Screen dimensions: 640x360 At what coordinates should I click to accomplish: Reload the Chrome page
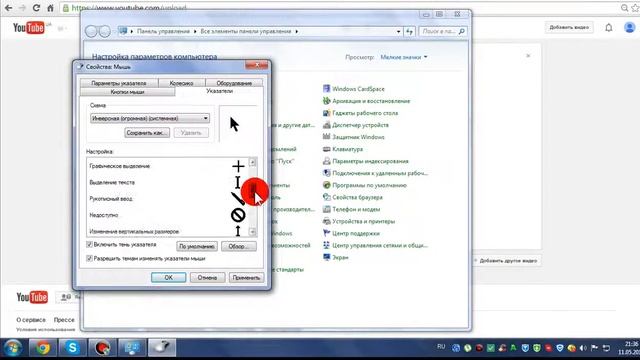[36, 8]
